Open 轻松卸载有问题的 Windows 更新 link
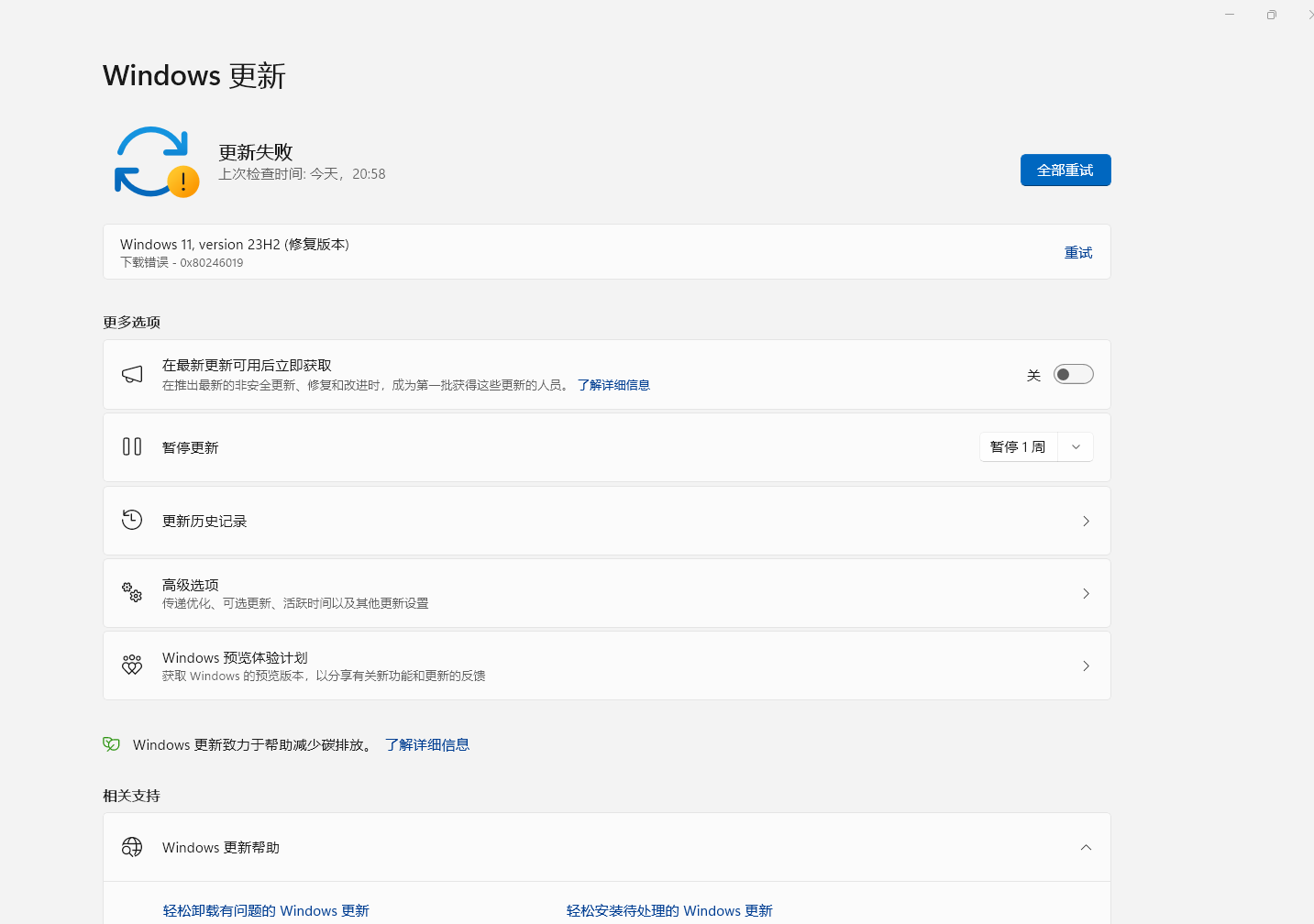The image size is (1314, 924). 266,910
